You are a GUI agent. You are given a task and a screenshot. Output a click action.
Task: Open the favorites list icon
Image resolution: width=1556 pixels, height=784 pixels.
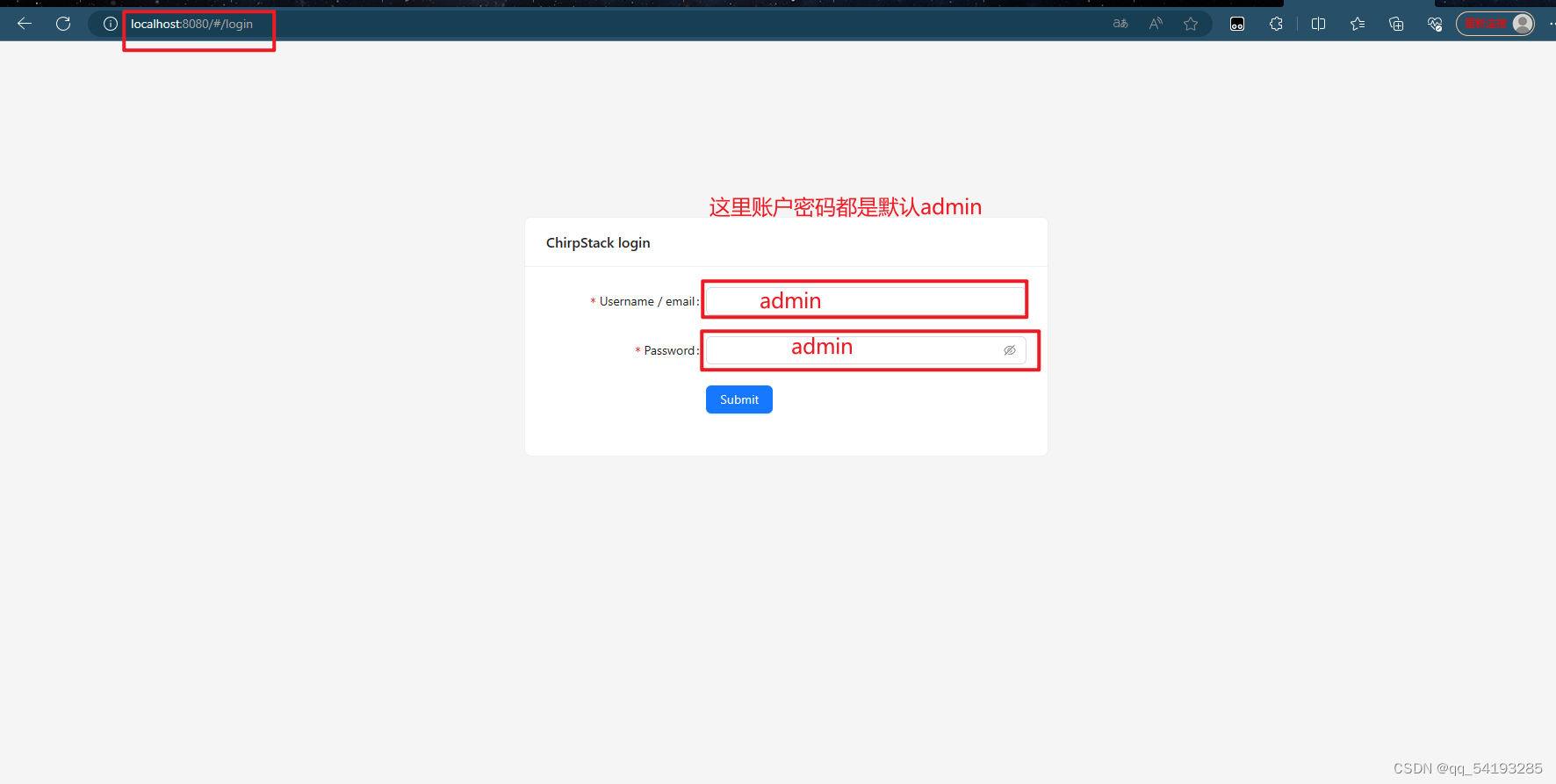pos(1358,24)
